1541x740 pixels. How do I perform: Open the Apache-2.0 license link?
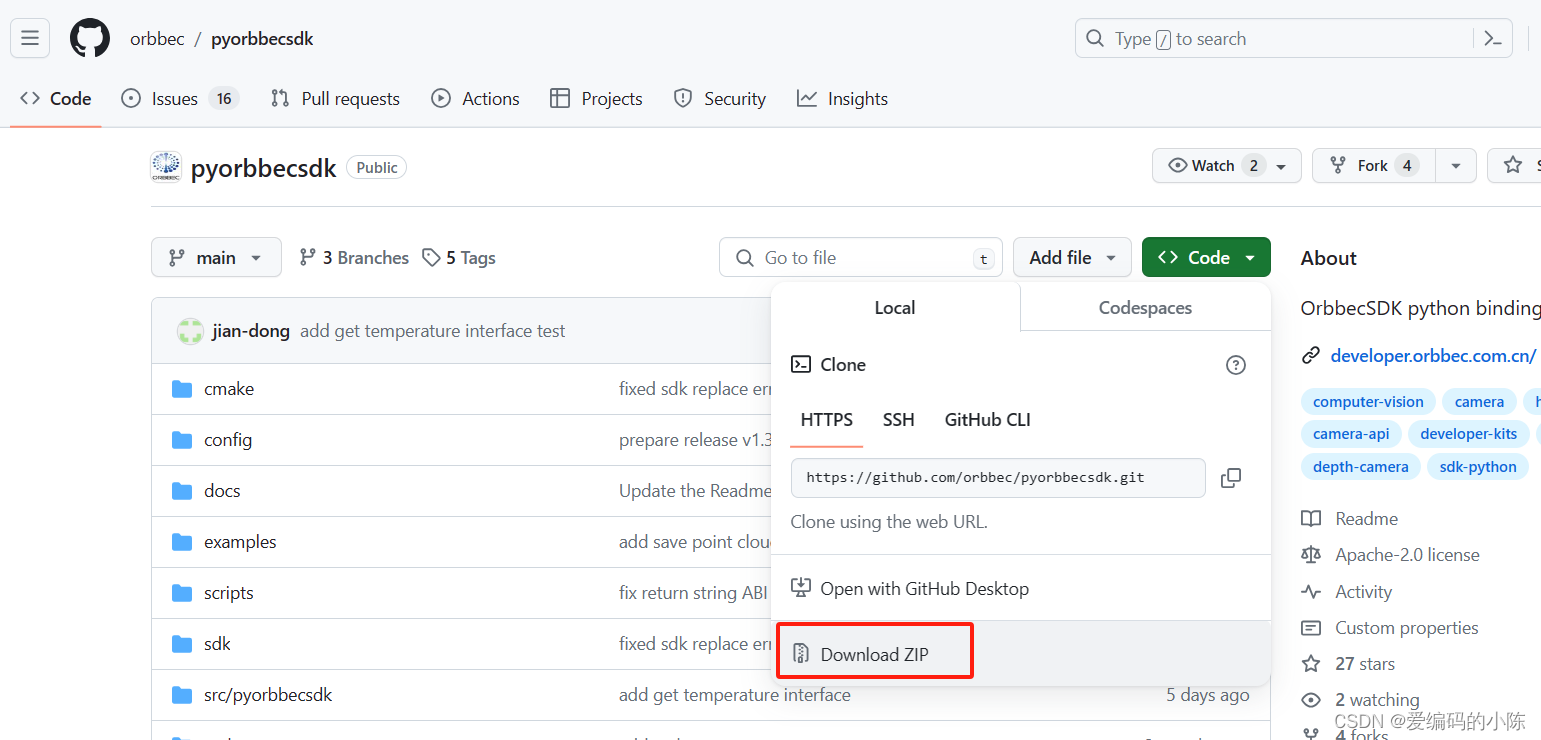1407,555
